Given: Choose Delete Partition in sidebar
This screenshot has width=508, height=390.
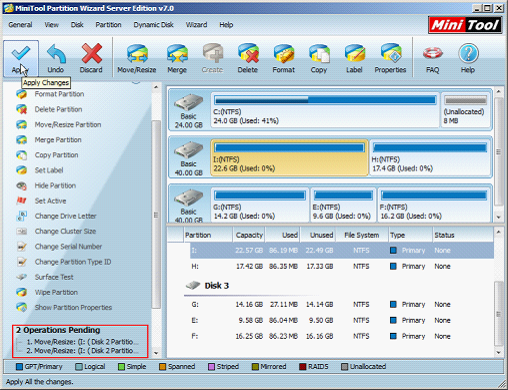Looking at the screenshot, I should point(49,109).
